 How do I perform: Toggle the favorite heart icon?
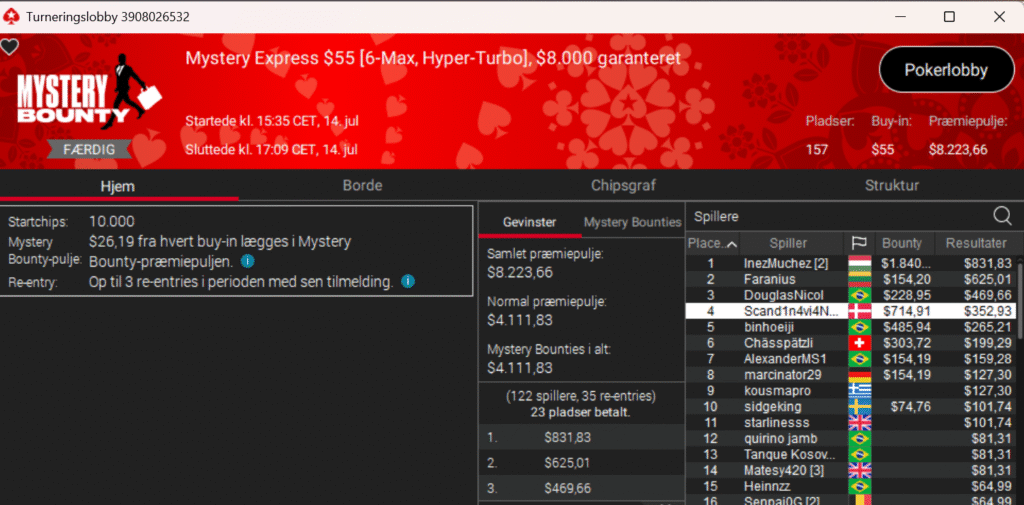(9, 46)
